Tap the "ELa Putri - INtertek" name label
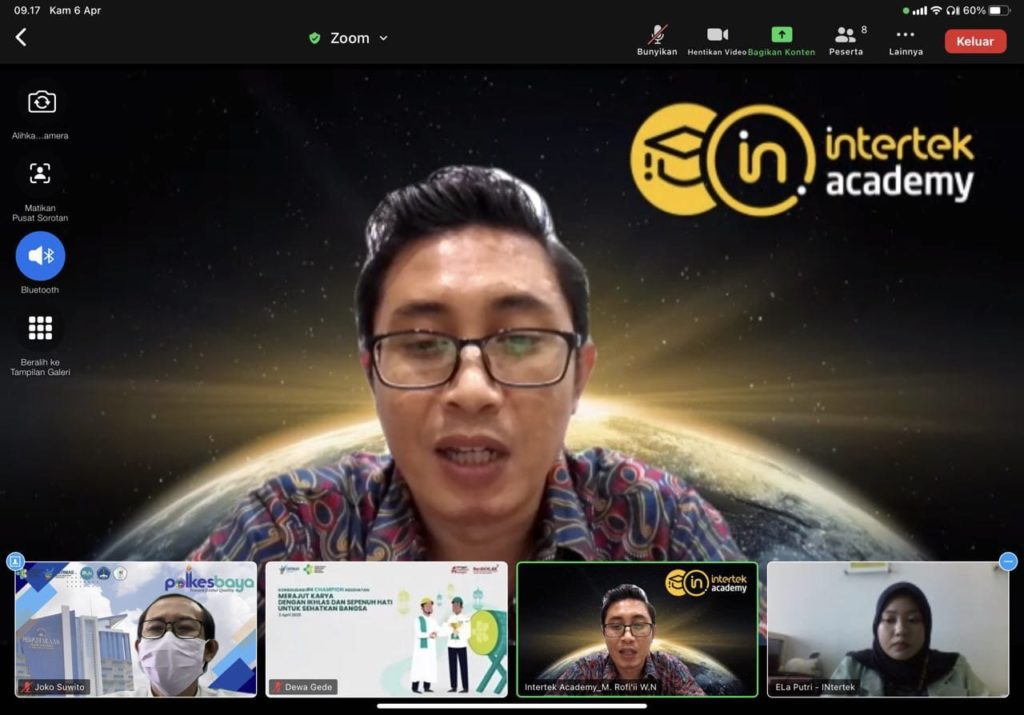Viewport: 1024px width, 715px height. tap(815, 687)
